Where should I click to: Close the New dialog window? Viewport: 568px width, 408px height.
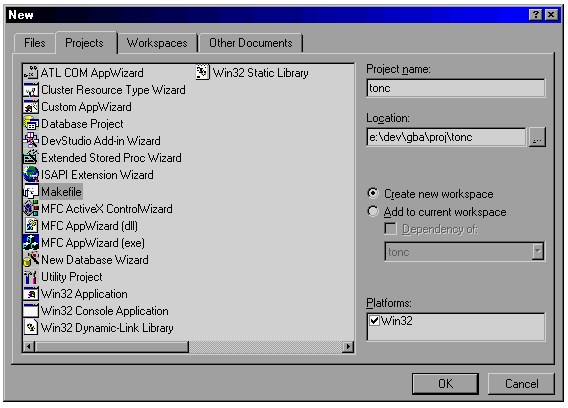(551, 15)
